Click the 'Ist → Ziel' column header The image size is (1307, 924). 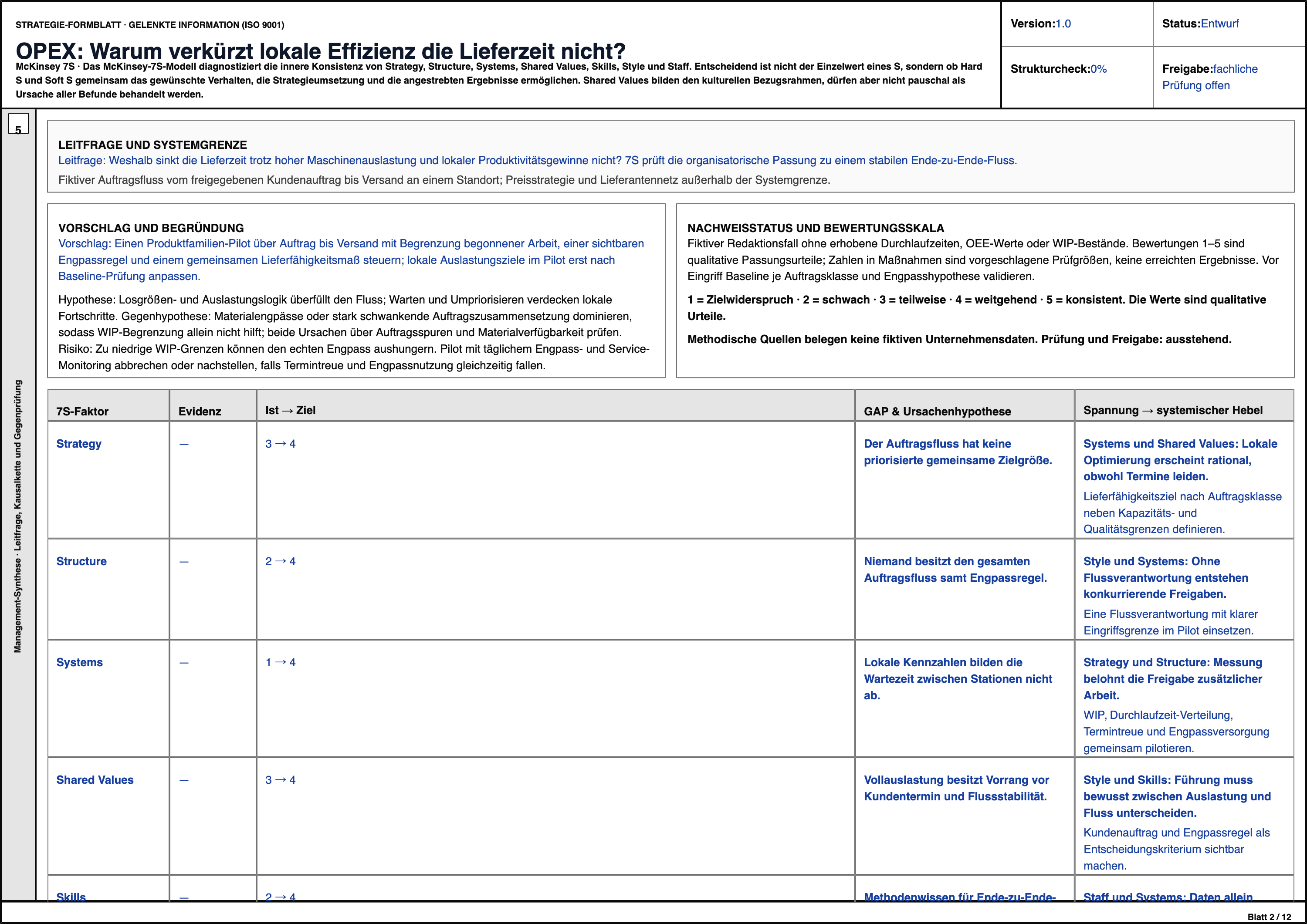(555, 406)
